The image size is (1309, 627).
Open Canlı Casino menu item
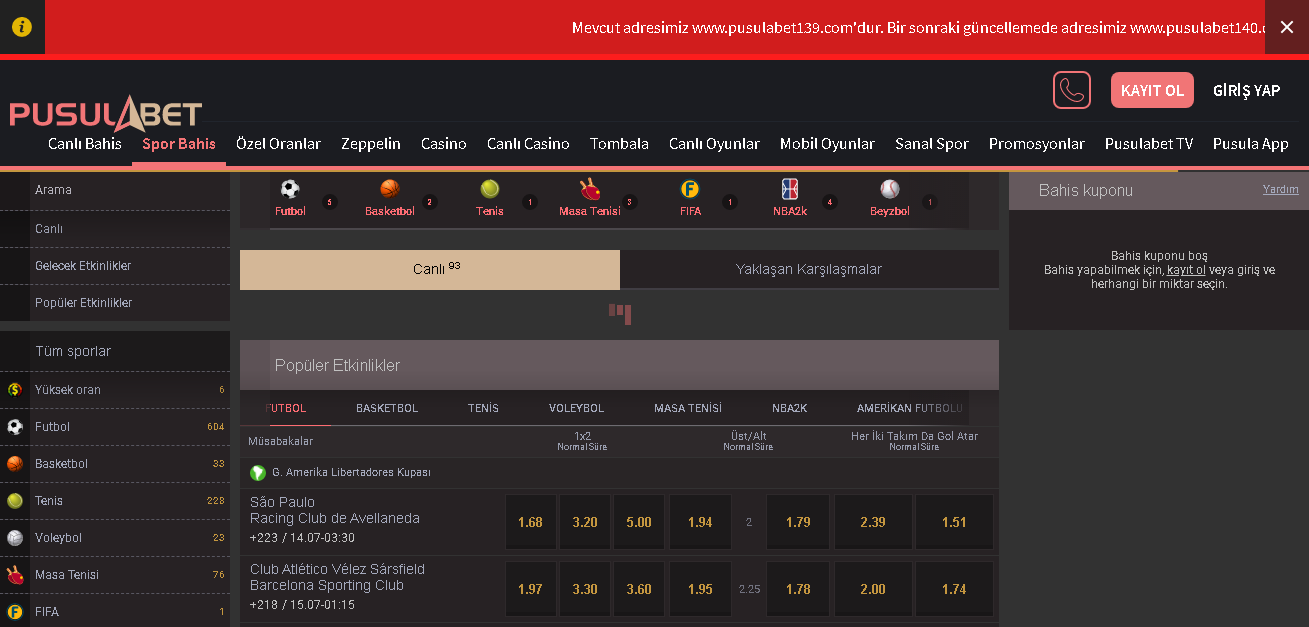pos(528,144)
